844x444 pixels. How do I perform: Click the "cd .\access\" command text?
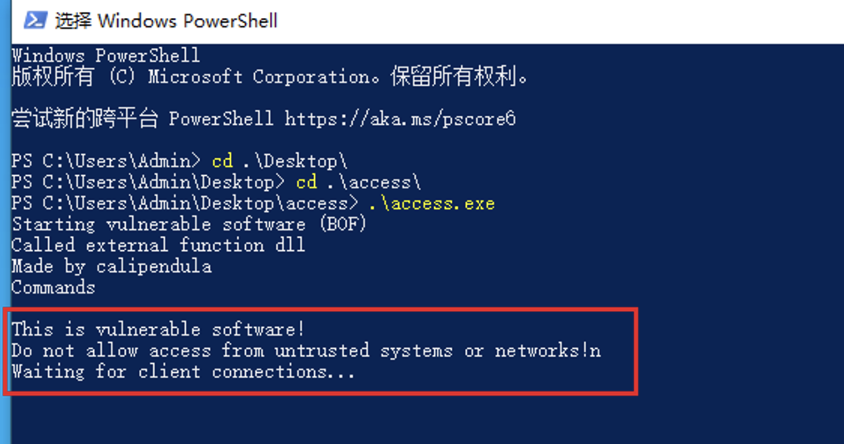pos(358,182)
